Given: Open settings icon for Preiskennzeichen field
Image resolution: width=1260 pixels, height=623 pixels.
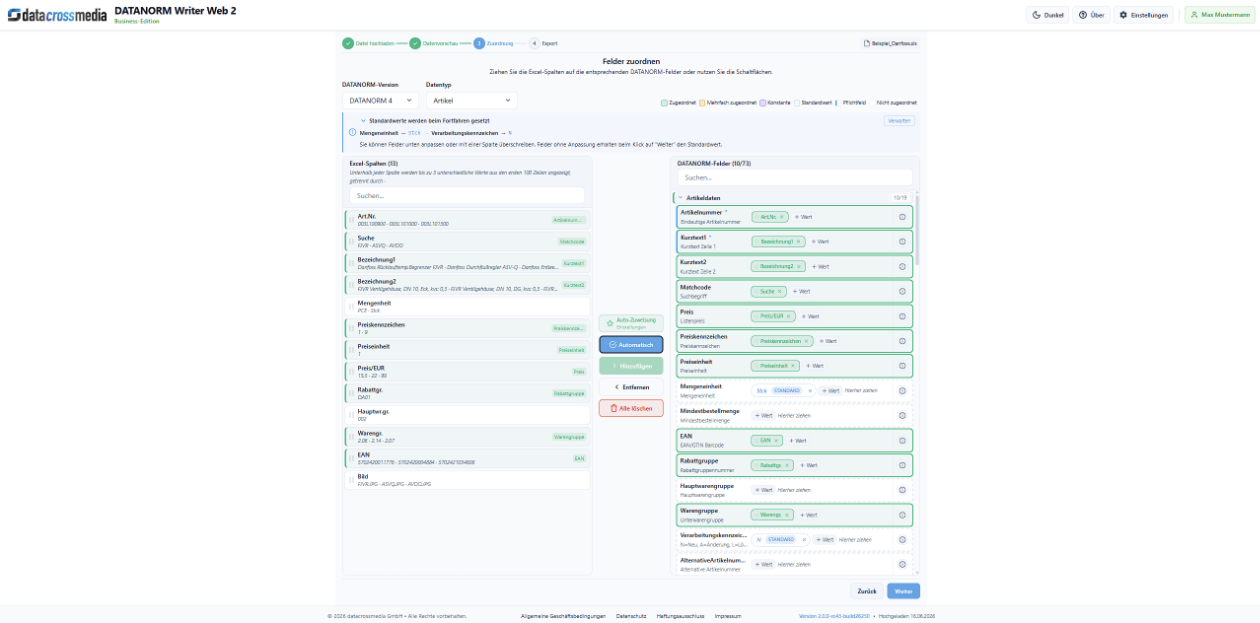Looking at the screenshot, I should [902, 341].
